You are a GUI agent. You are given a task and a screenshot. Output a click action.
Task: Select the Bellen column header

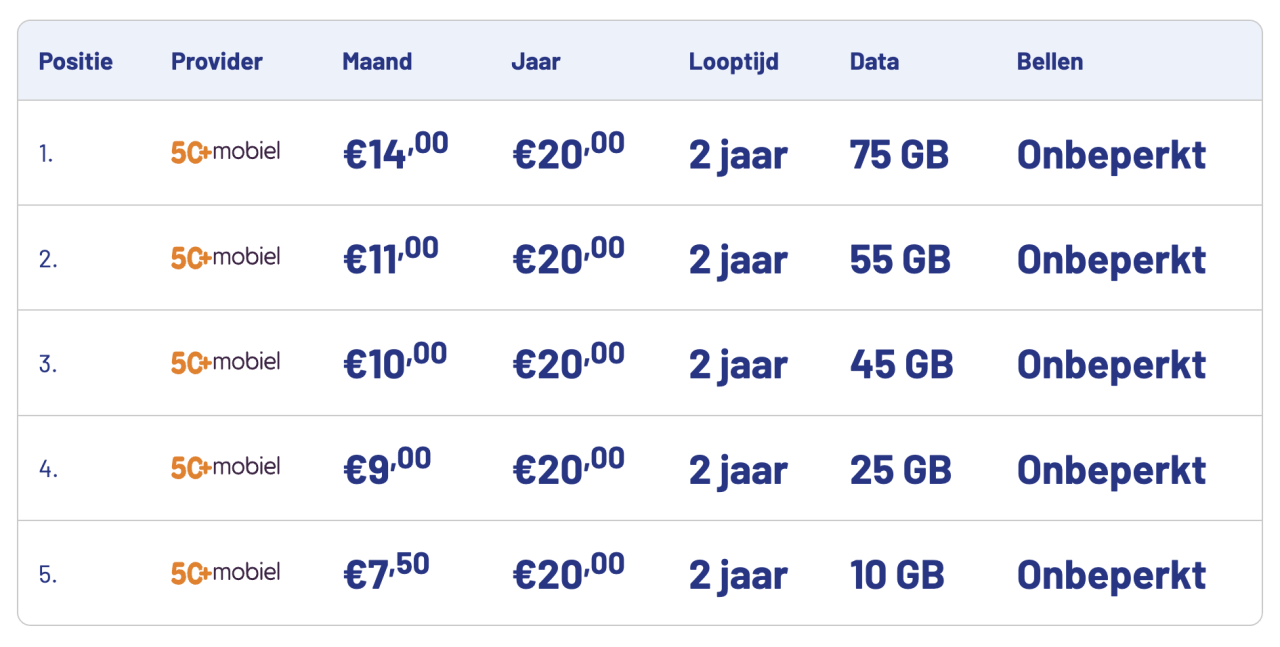click(x=1050, y=61)
